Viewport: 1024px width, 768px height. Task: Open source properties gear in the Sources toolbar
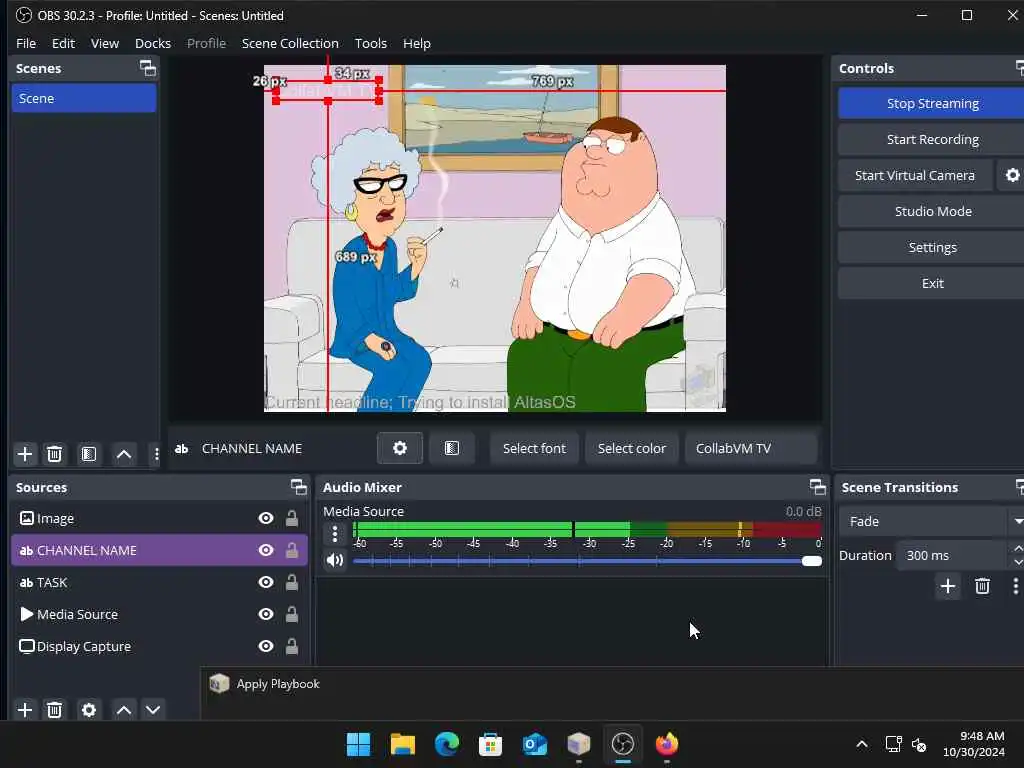tap(89, 710)
